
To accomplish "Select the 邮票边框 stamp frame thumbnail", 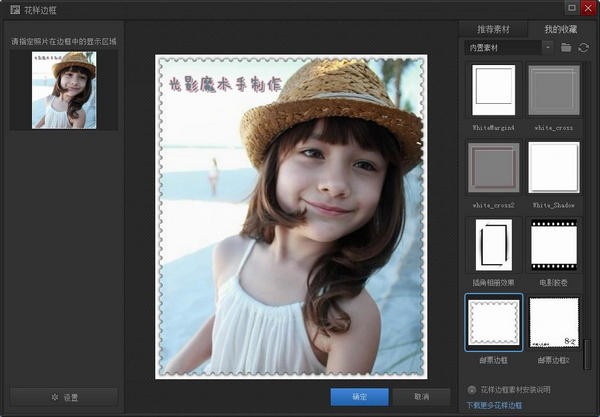I will point(493,321).
